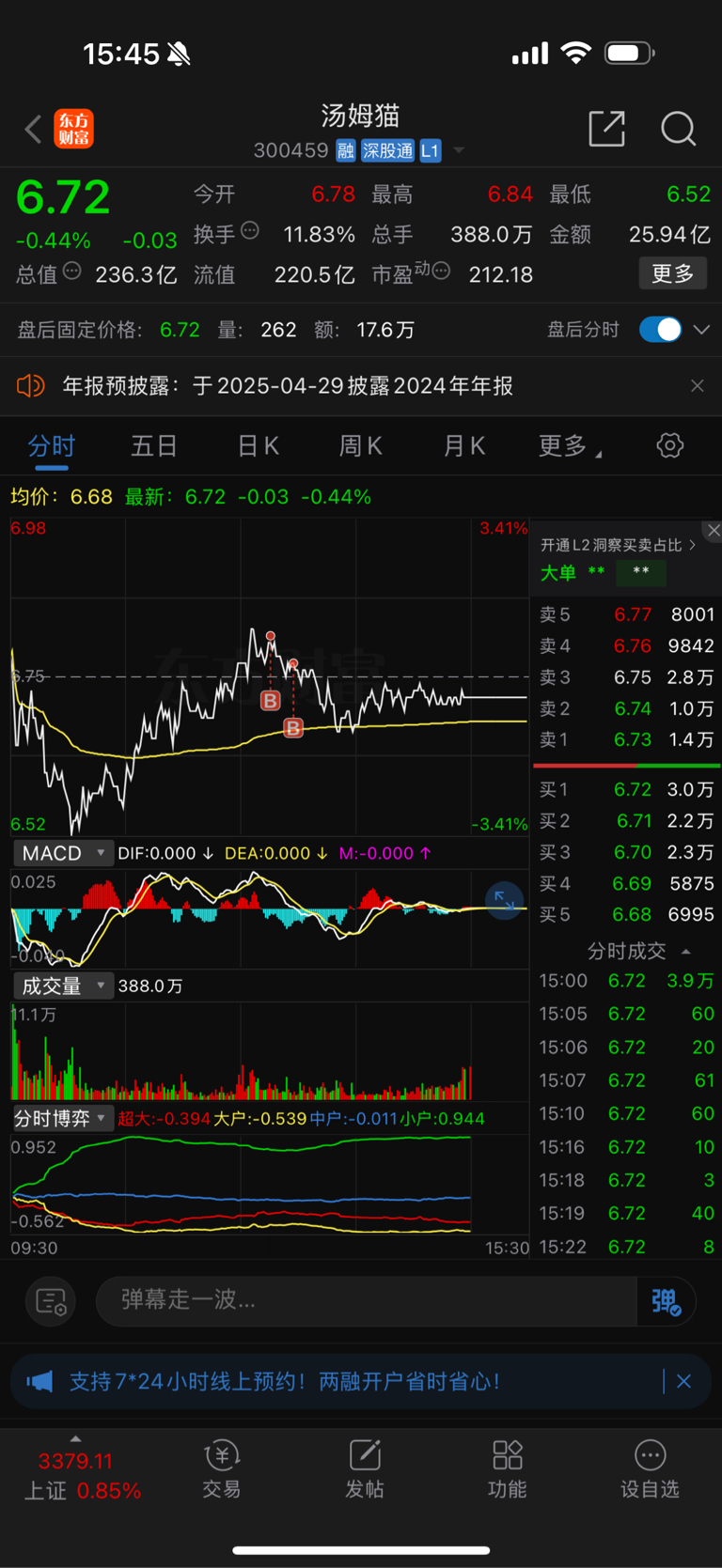Tap the info icon beside 市盈
Image resolution: width=722 pixels, height=1568 pixels.
click(441, 272)
